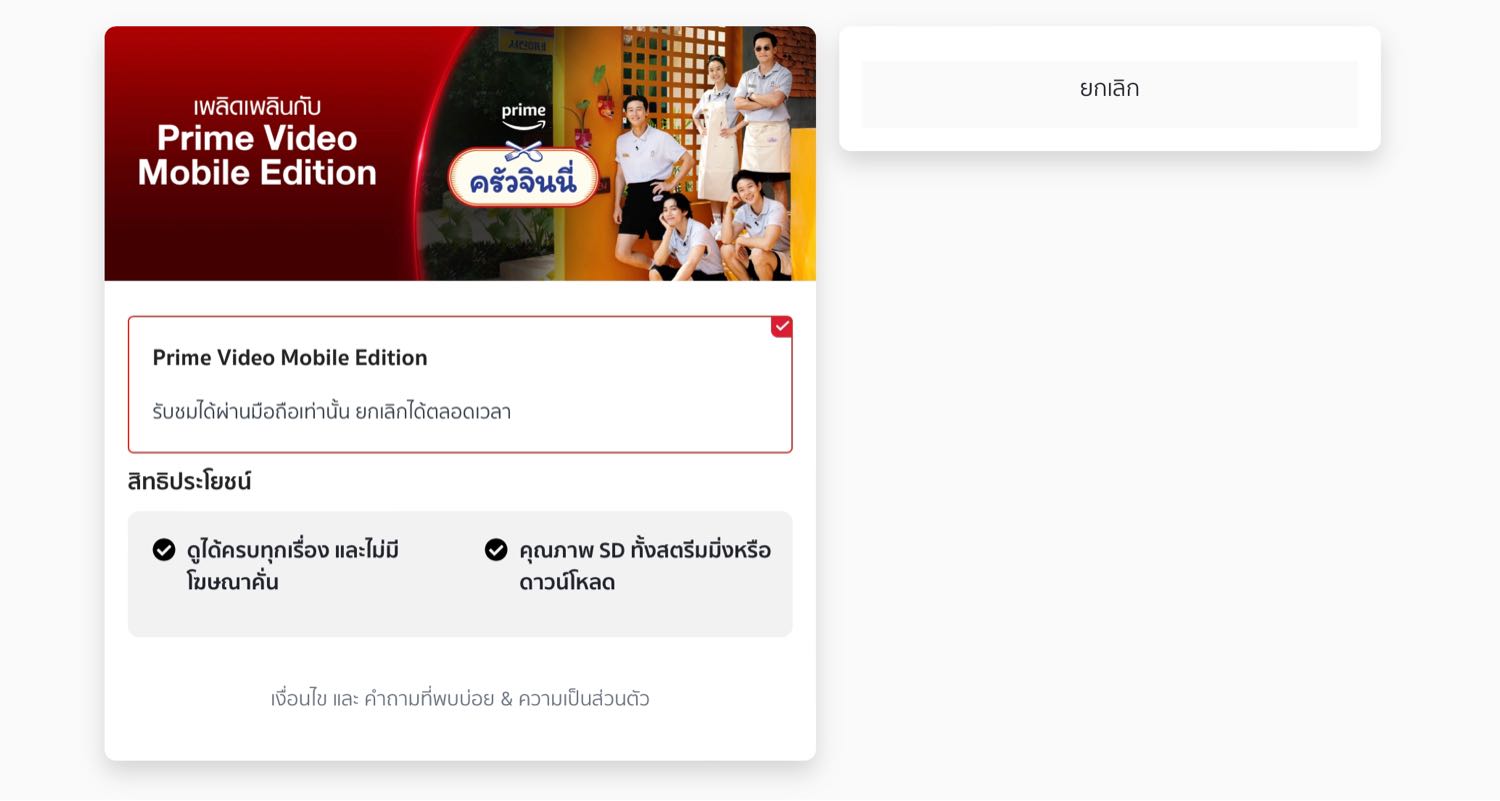Toggle the red checkmark on package card
The image size is (1500, 801).
click(x=781, y=327)
